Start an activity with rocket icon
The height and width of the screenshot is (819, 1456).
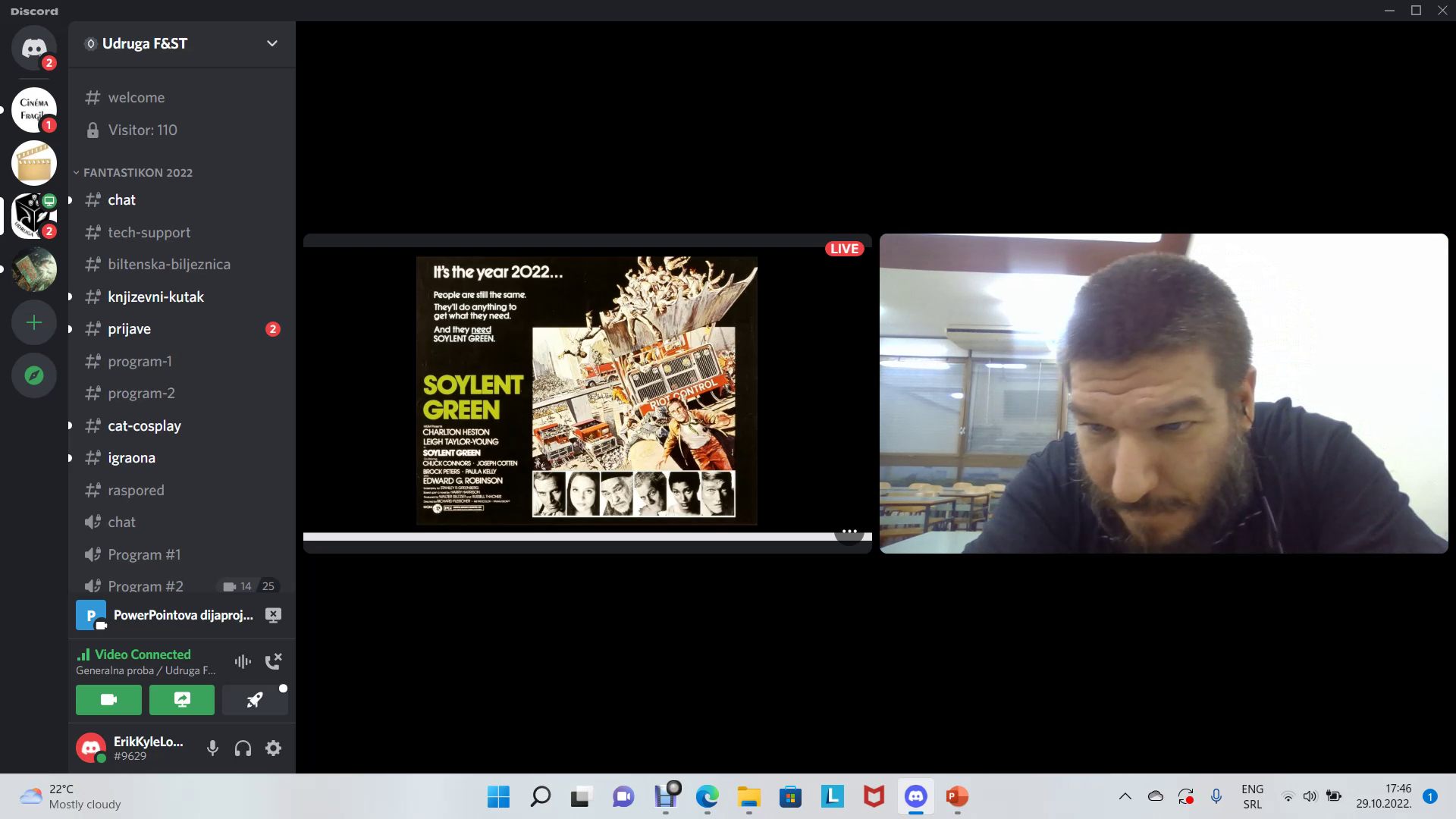tap(255, 700)
